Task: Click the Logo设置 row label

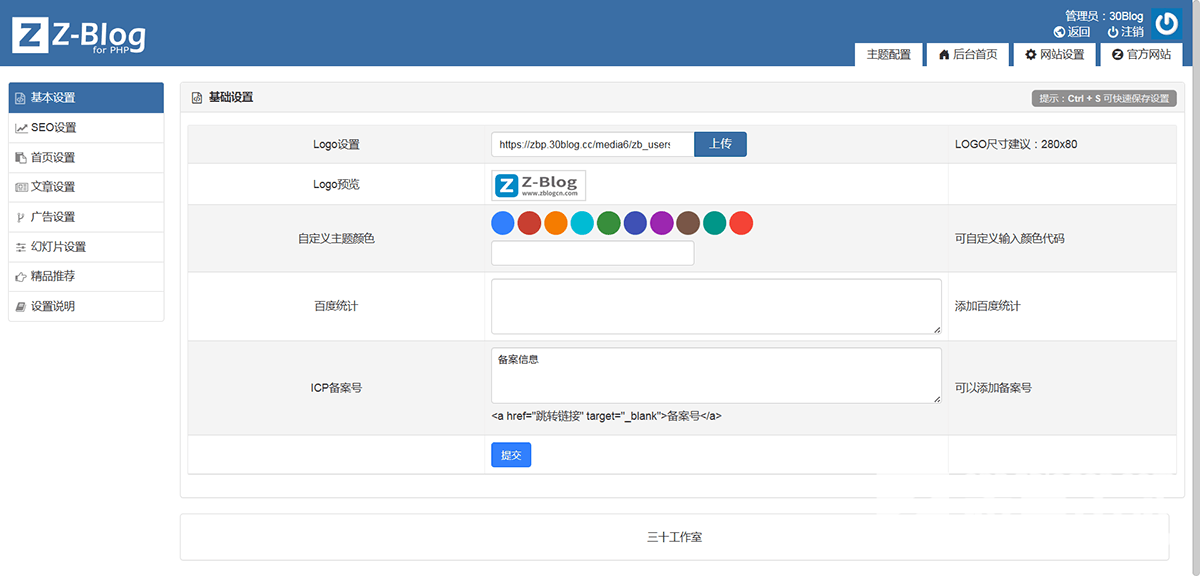Action: point(336,144)
